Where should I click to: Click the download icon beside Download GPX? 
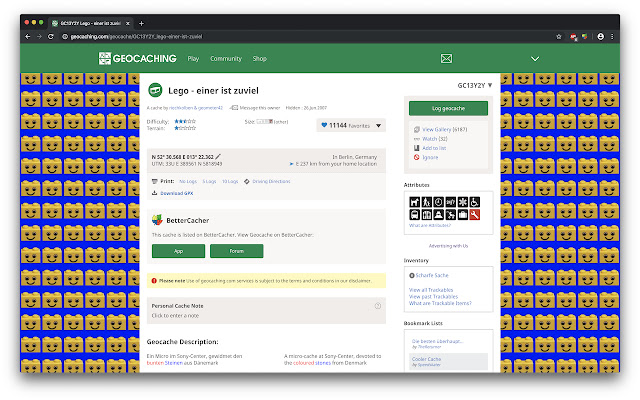(x=154, y=193)
